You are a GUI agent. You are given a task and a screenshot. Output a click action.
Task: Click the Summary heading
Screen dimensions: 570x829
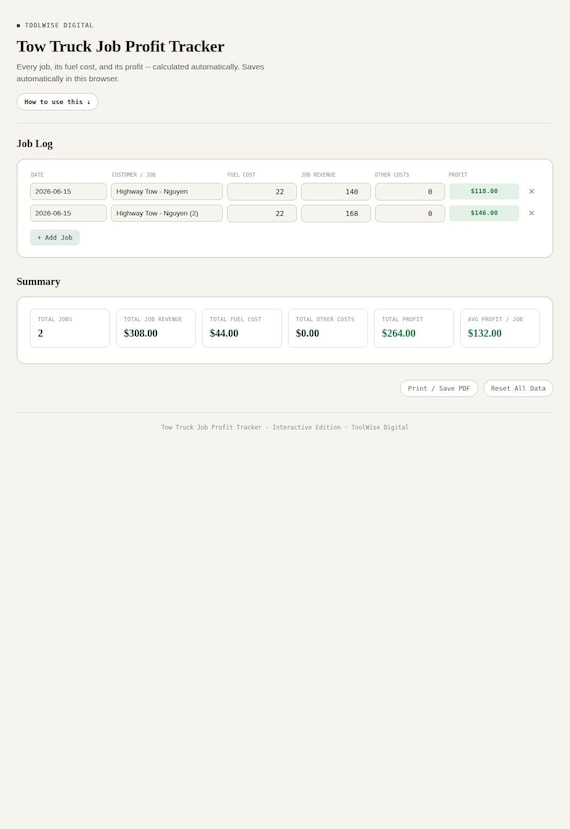click(x=38, y=281)
